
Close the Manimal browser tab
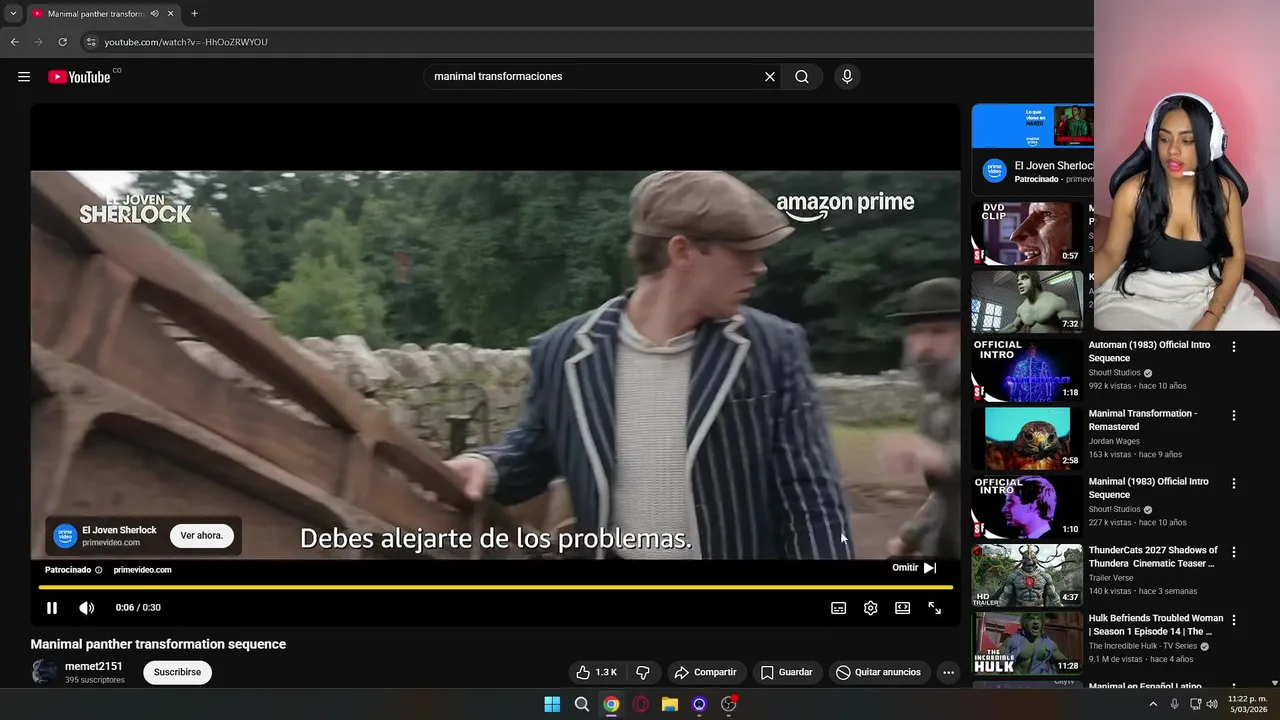tap(171, 14)
